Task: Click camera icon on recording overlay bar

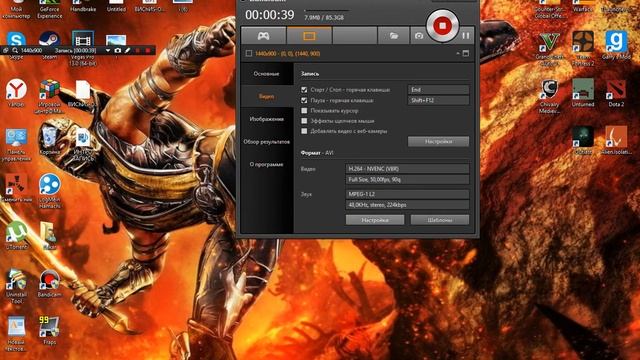Action: coord(118,51)
